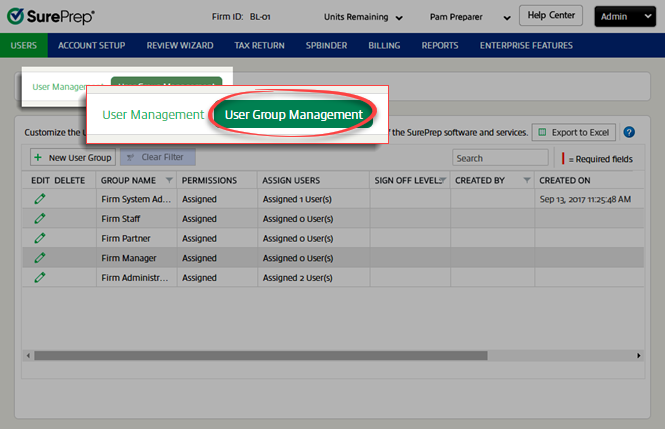Open Assigned 1 User(s) cell

coord(297,199)
